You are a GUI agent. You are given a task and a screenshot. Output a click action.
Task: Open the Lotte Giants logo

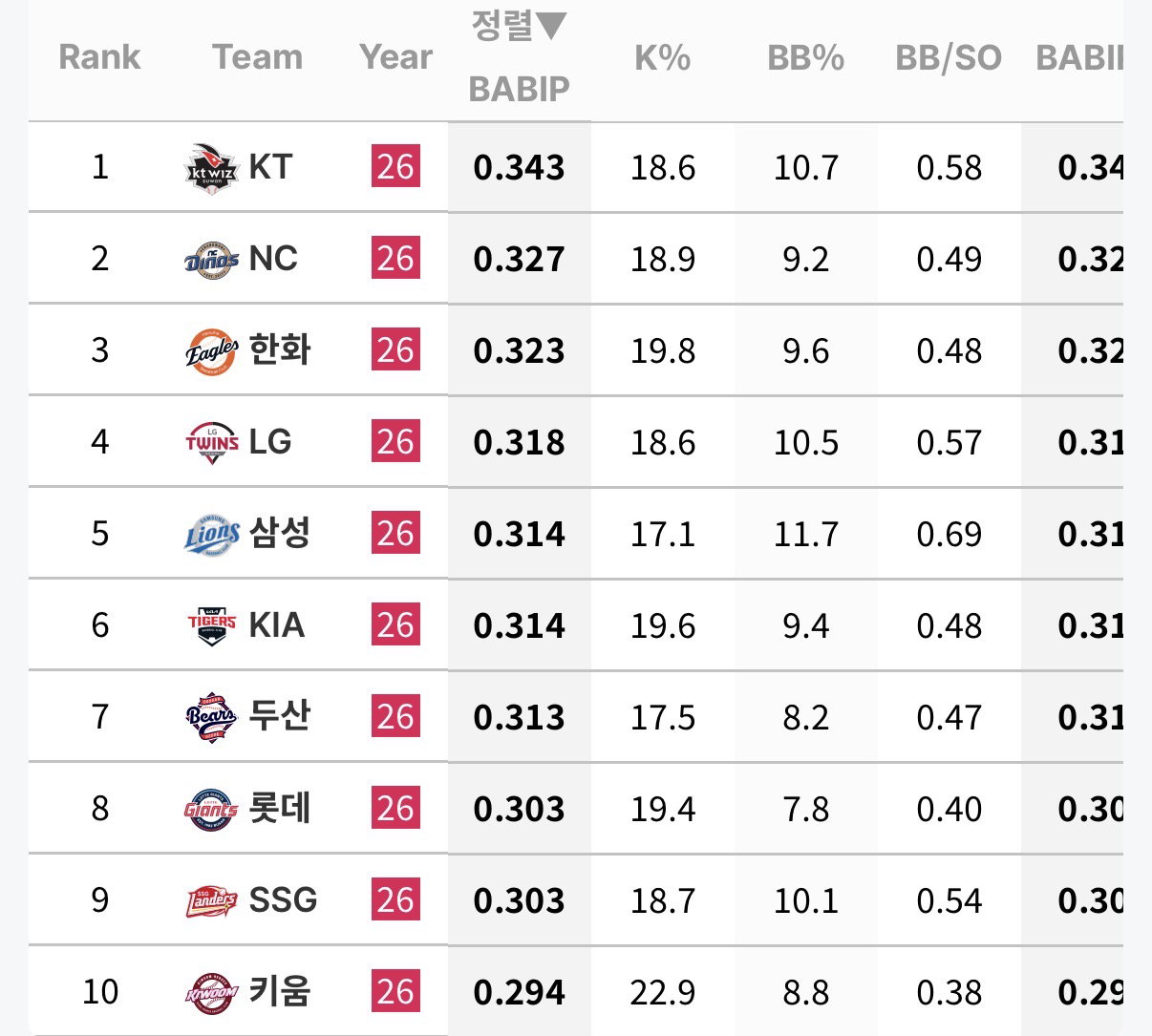(x=211, y=810)
